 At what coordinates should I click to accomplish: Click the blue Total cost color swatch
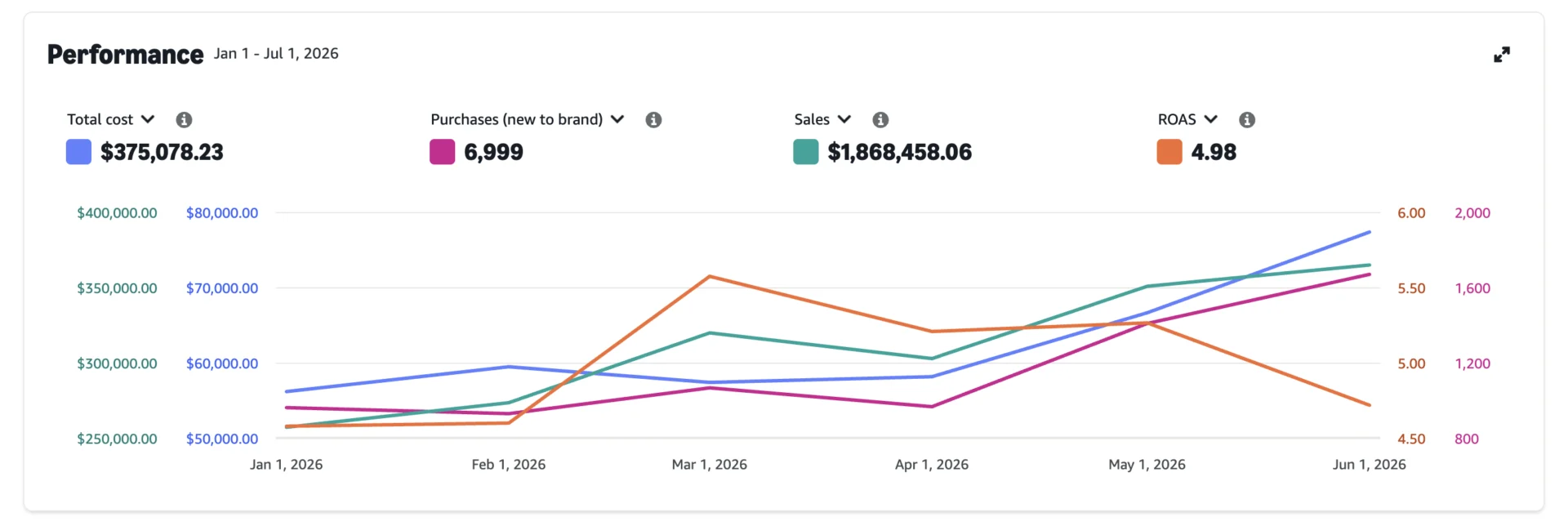pos(78,152)
